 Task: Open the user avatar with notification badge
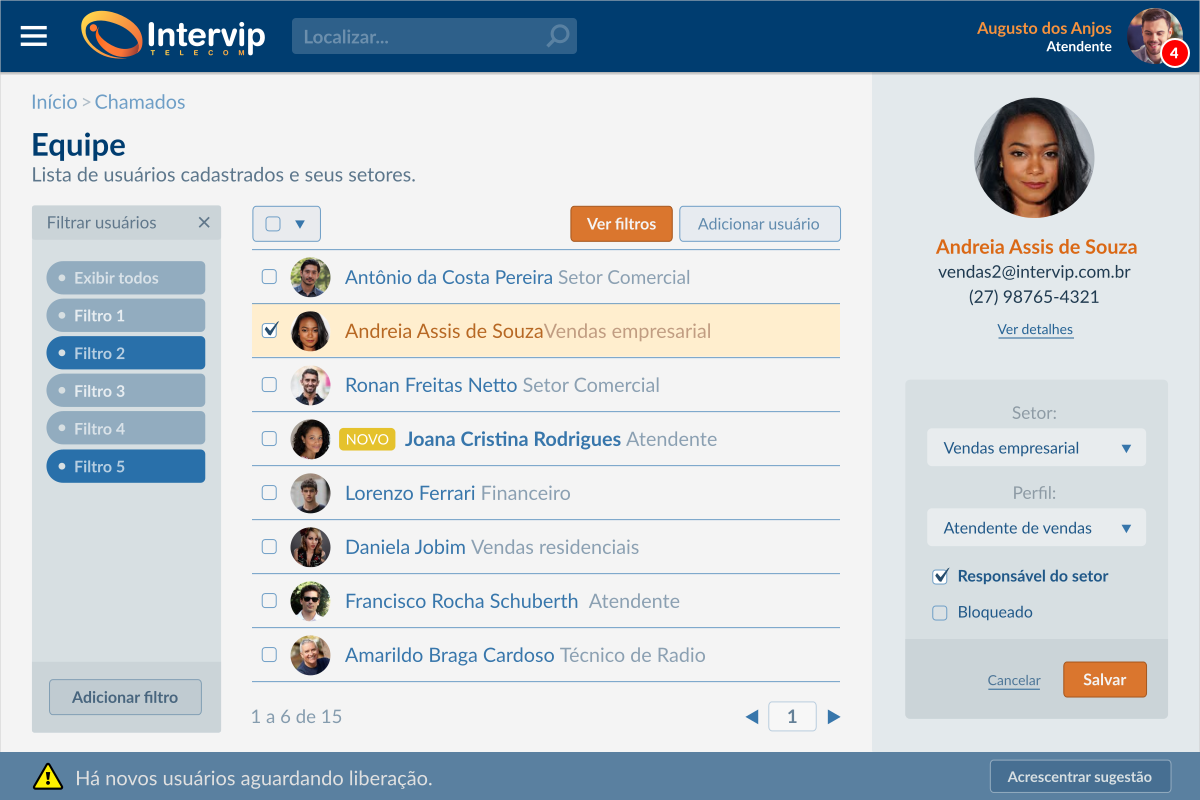click(1155, 36)
